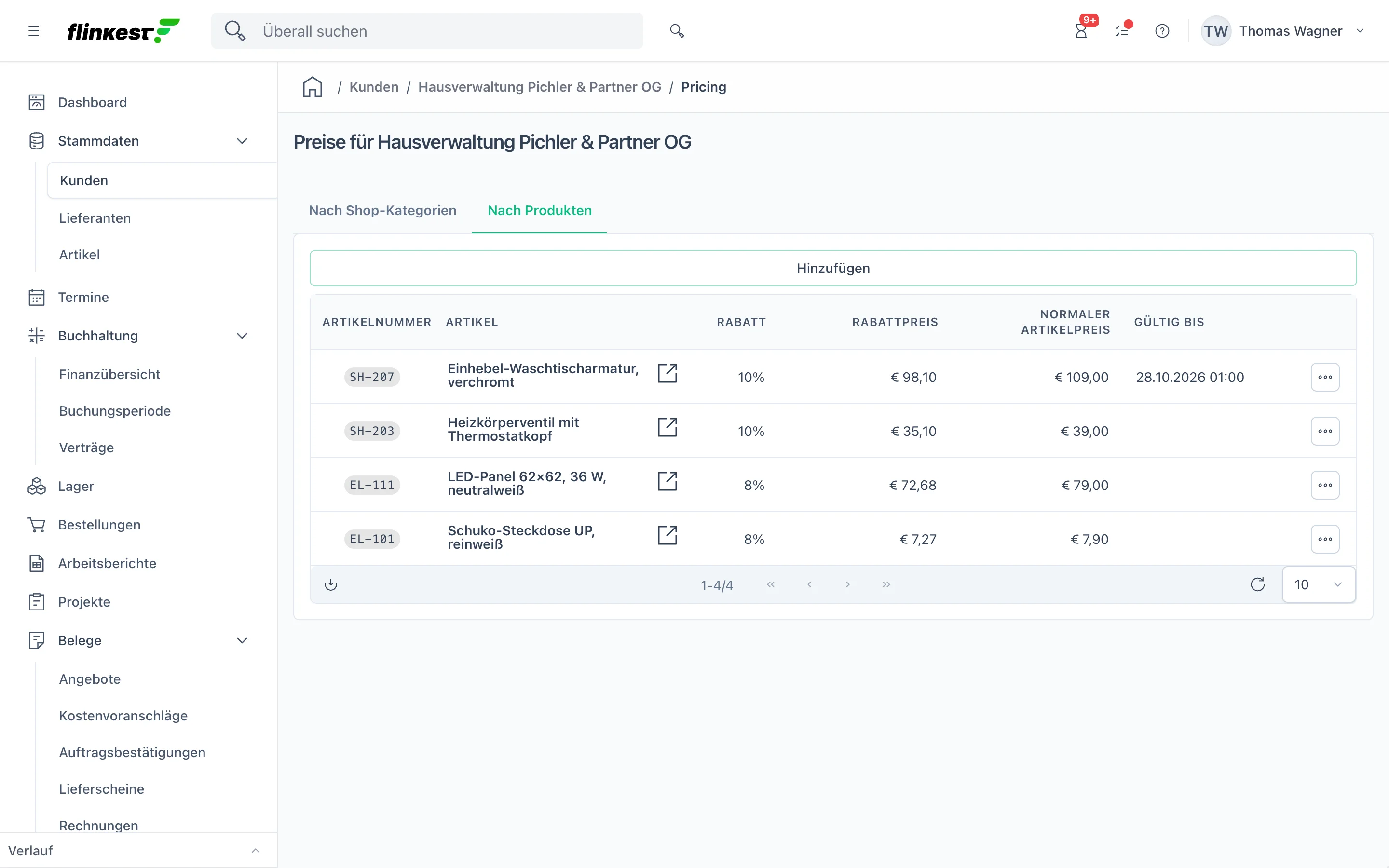Open Hausverwaltung Pichler & Partner OG breadcrumb
The width and height of the screenshot is (1389, 868).
[540, 87]
